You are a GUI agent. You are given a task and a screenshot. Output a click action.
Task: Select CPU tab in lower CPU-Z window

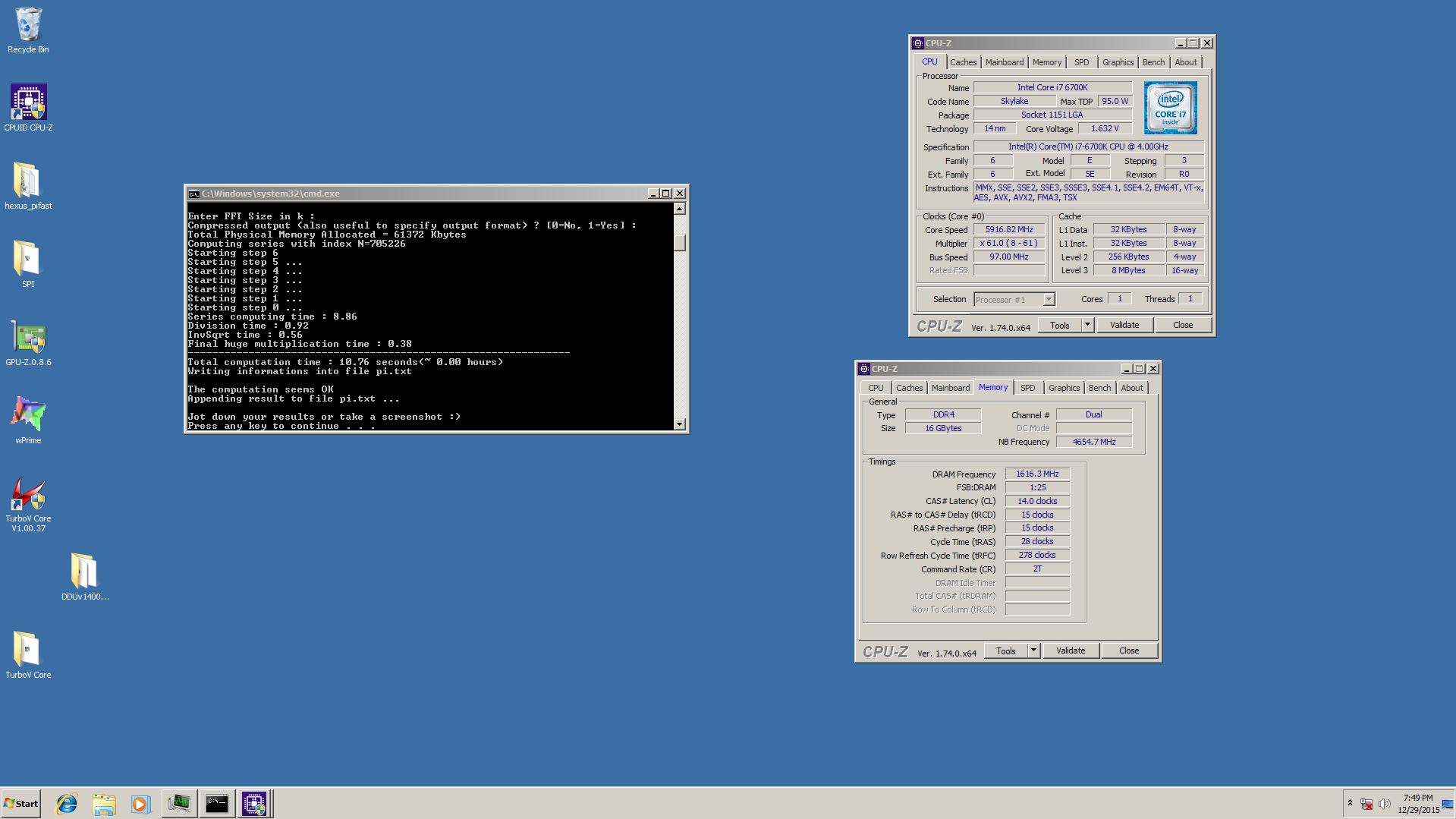(876, 388)
